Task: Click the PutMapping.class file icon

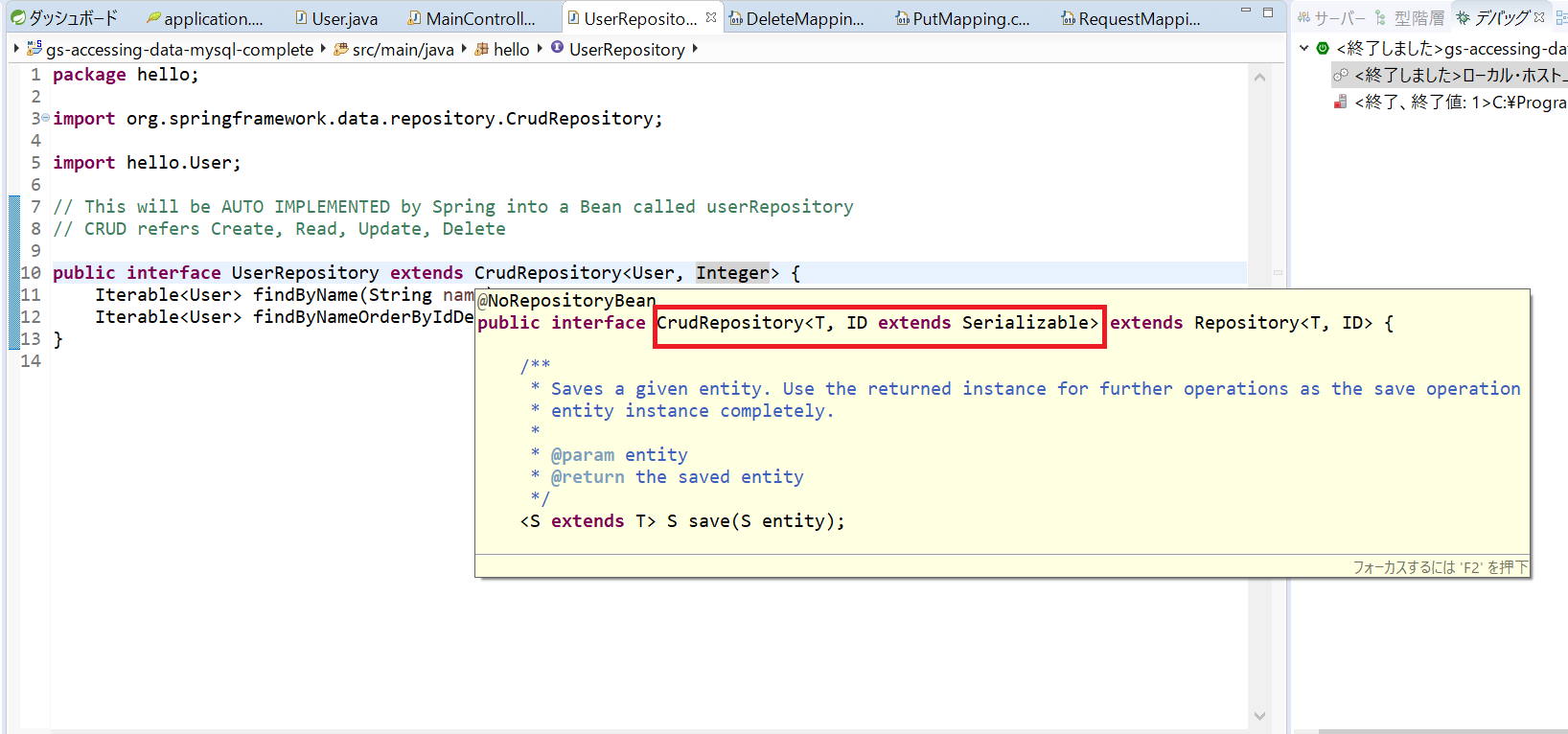Action: pos(902,18)
